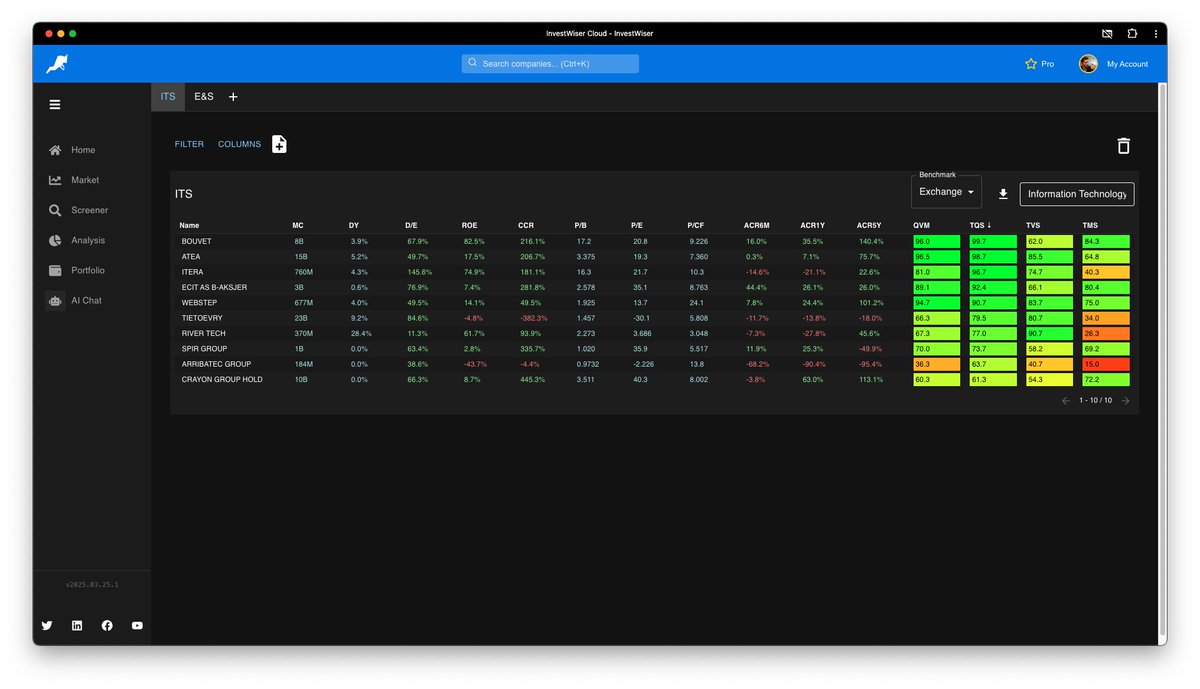Toggle the TQS column sort order
The height and width of the screenshot is (689, 1200).
coord(981,225)
